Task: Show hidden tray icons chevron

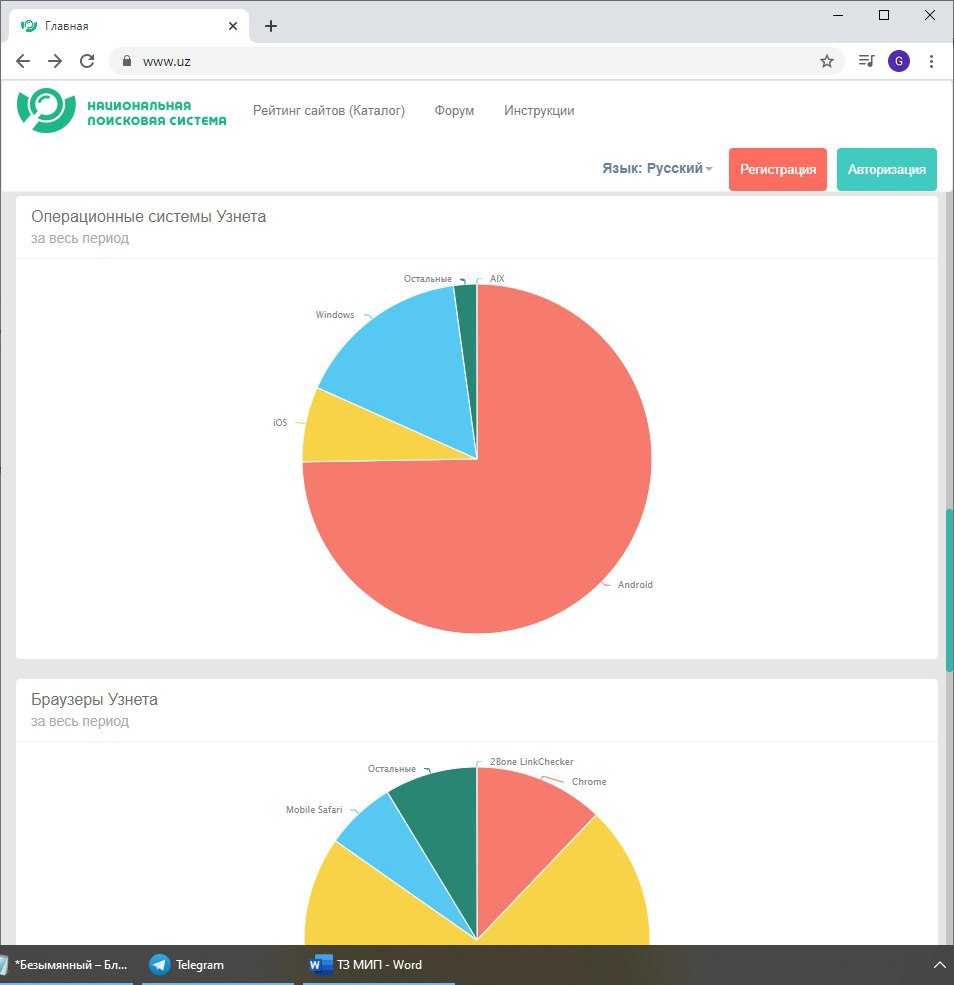Action: tap(939, 964)
